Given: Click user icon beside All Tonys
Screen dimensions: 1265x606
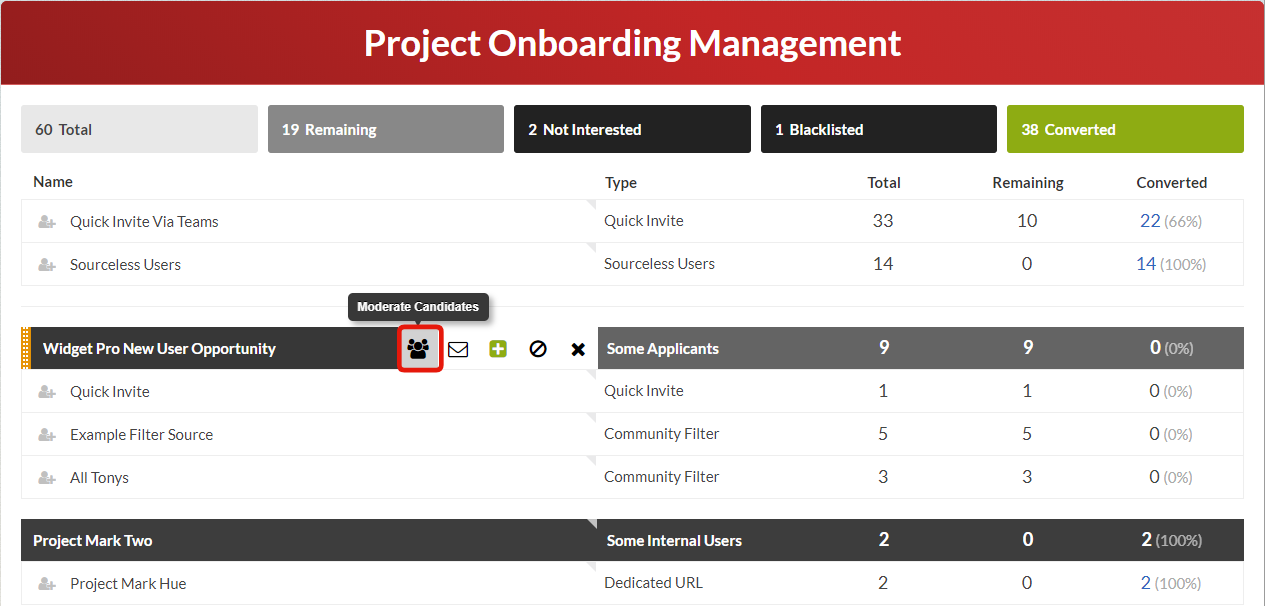Looking at the screenshot, I should (x=47, y=478).
